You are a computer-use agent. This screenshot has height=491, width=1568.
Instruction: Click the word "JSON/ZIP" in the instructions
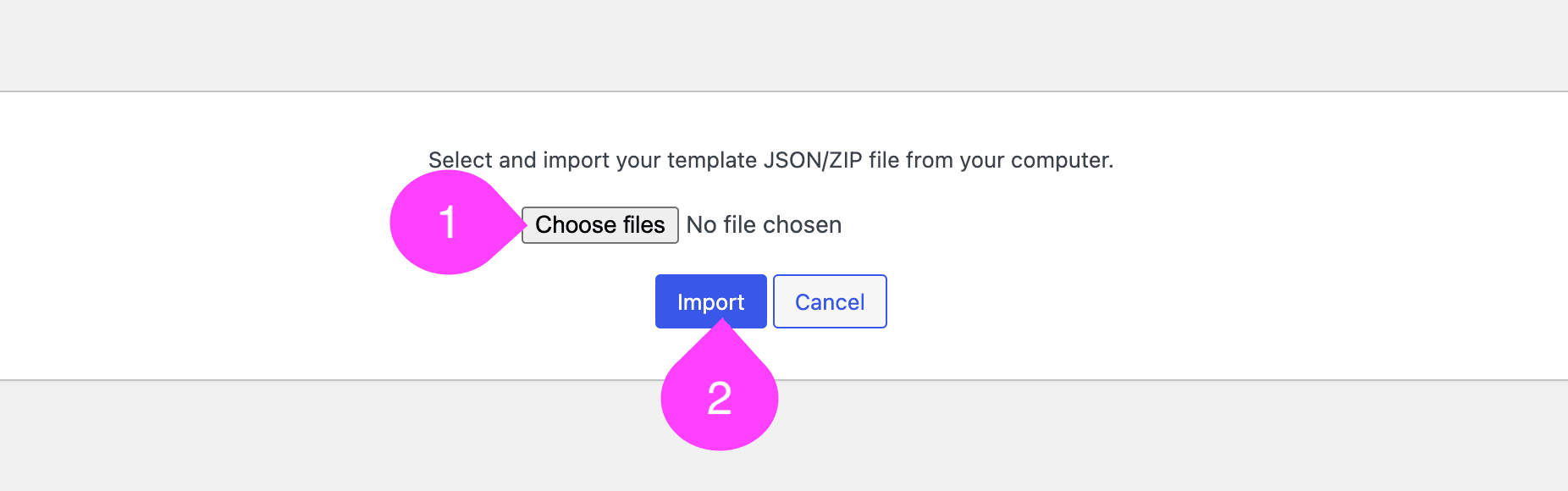(x=813, y=160)
